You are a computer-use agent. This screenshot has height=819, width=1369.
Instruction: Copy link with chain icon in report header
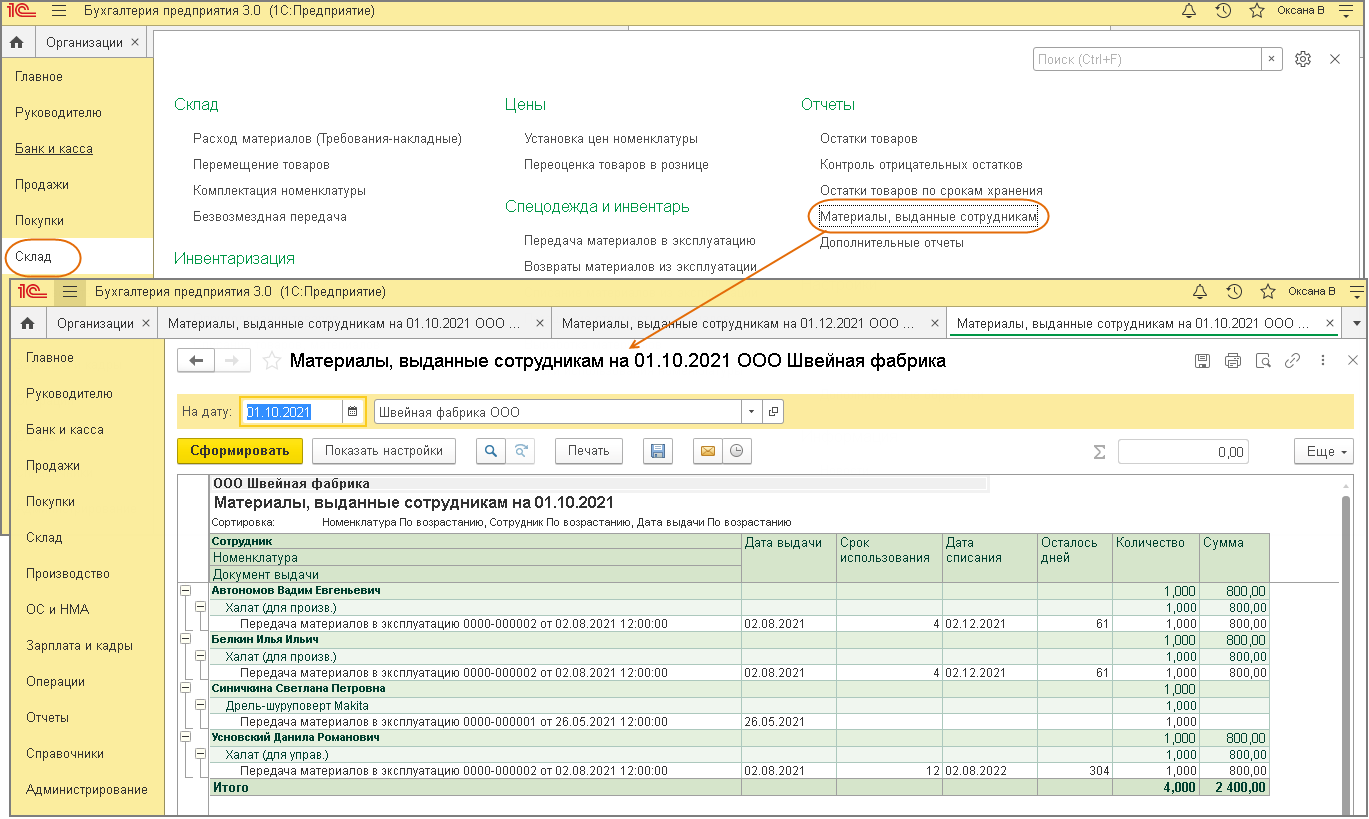(1292, 360)
